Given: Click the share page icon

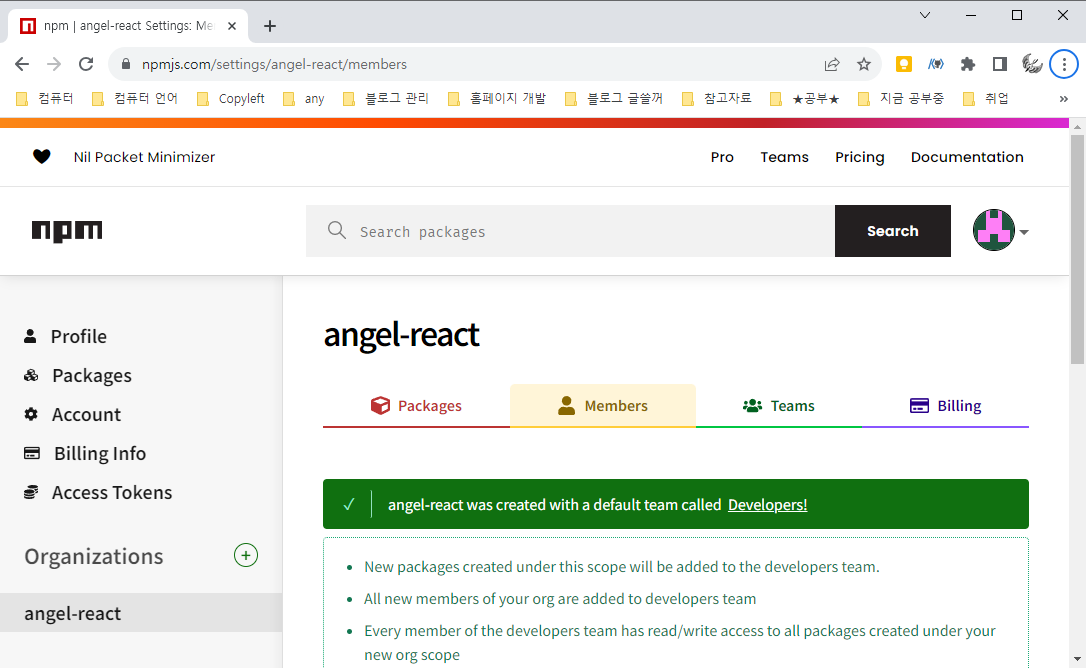Looking at the screenshot, I should click(832, 64).
